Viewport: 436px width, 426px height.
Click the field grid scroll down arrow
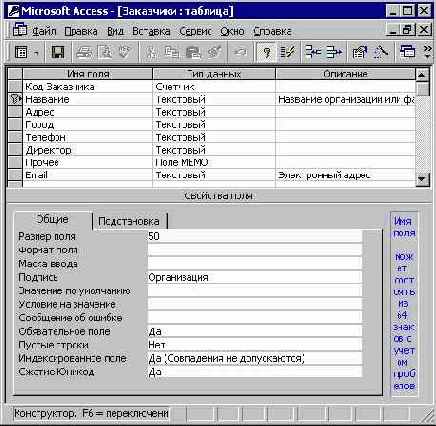pyautogui.click(x=422, y=179)
